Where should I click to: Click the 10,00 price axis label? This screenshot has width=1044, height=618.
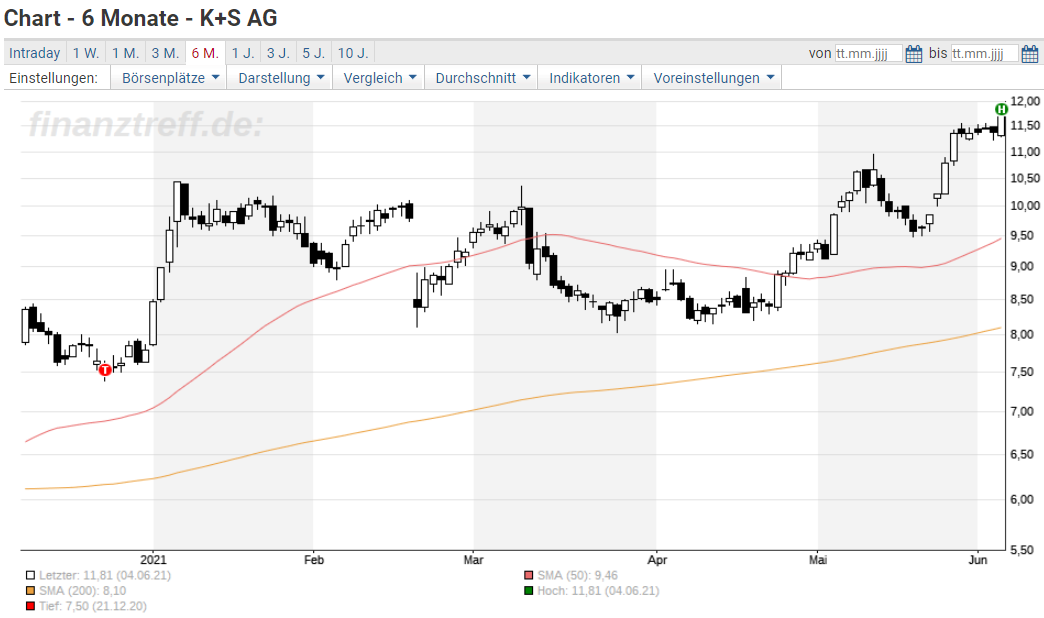pos(1025,206)
